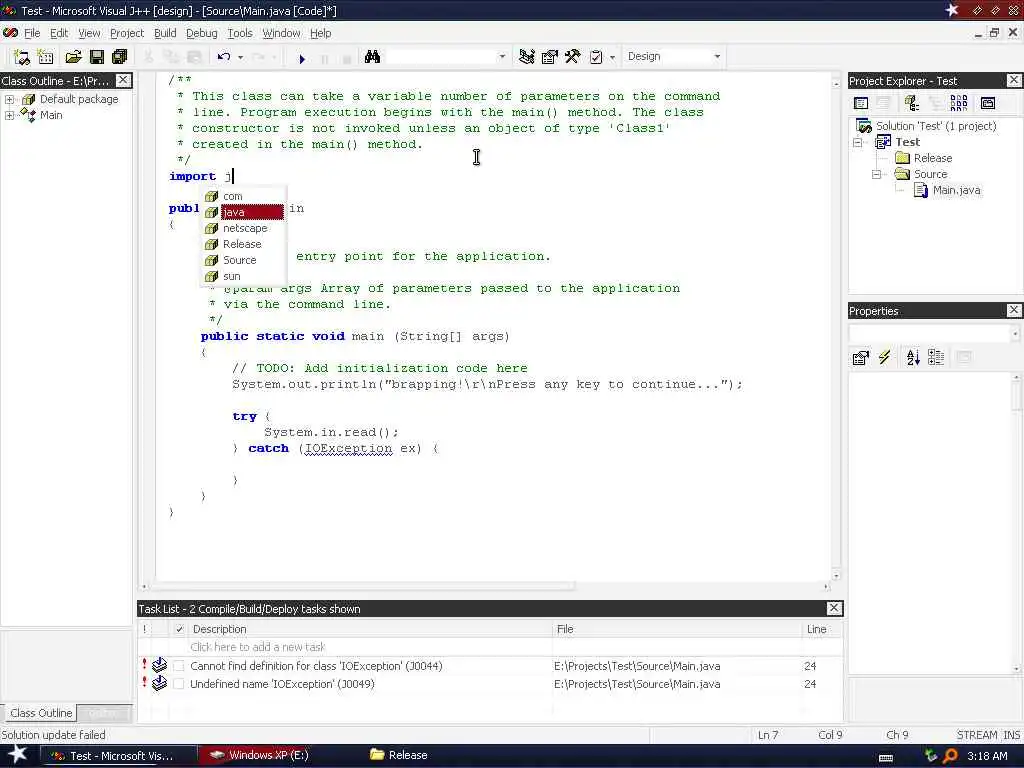
Task: Click the Properties icon in Project Explorer toolbar
Action: click(988, 103)
